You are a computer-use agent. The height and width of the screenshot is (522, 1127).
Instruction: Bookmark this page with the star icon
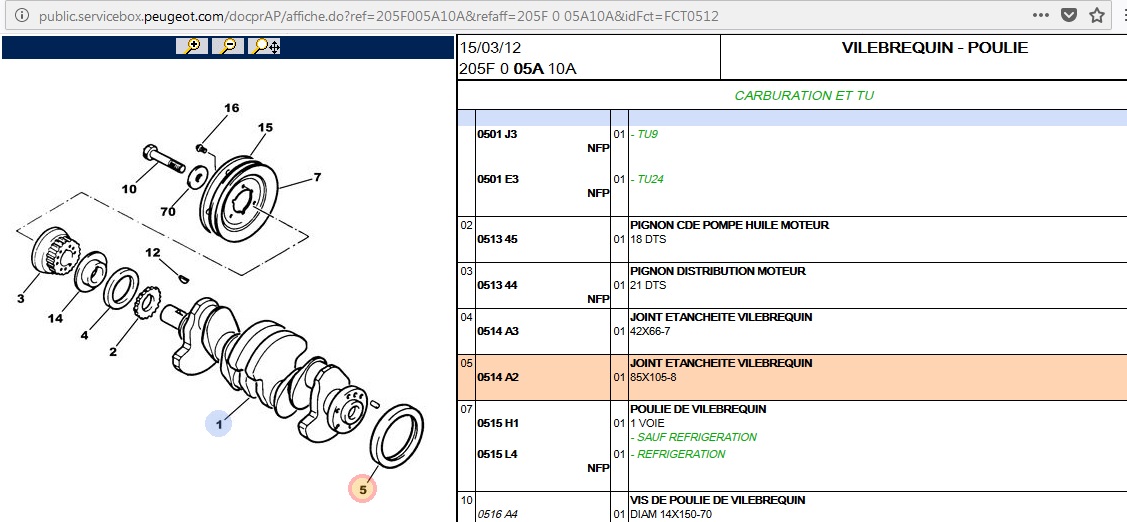(1097, 16)
